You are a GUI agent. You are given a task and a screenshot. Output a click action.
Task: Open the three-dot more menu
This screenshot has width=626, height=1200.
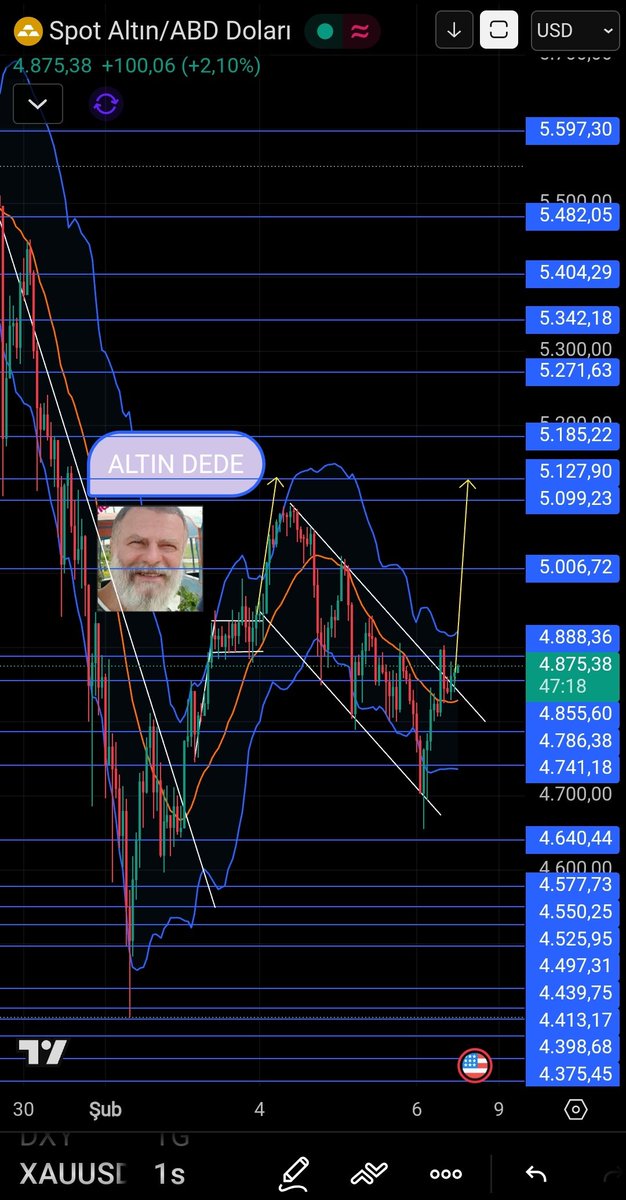[x=445, y=1174]
